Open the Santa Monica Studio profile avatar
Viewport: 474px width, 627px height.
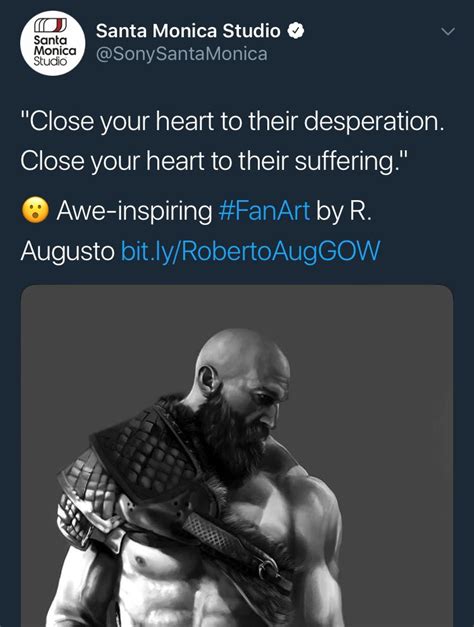point(52,43)
